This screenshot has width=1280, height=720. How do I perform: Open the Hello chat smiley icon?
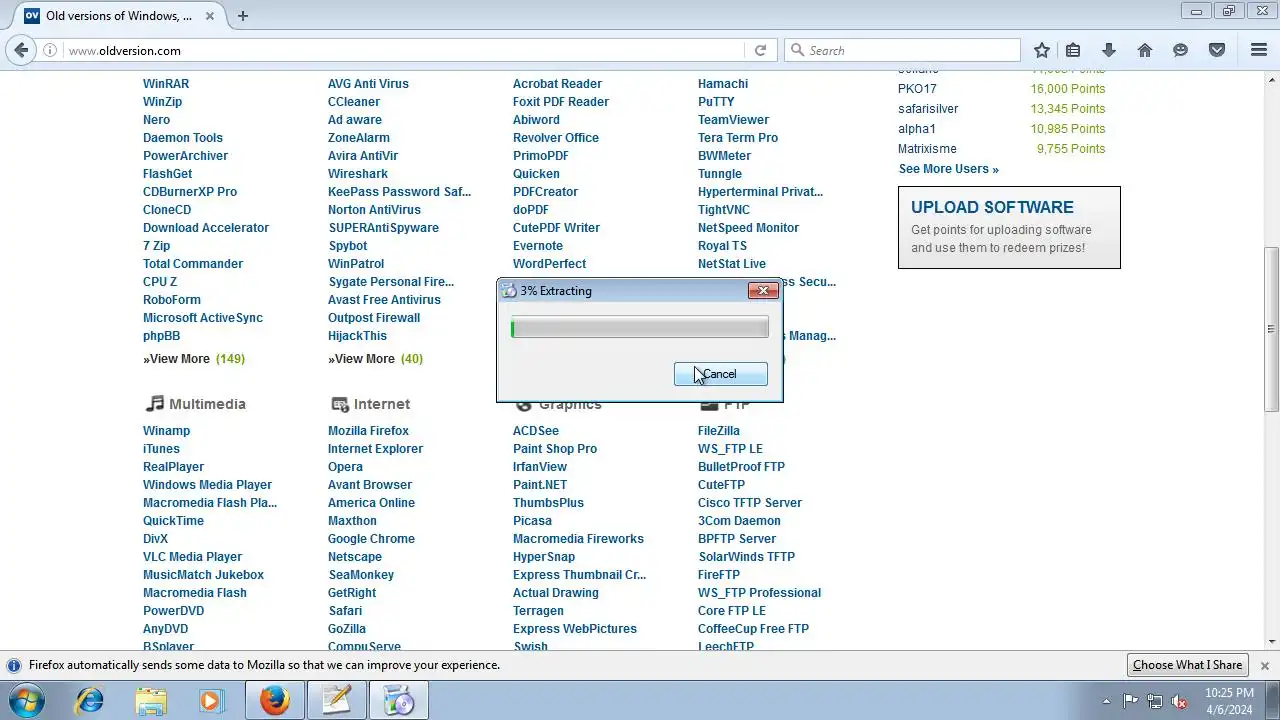pos(1181,50)
